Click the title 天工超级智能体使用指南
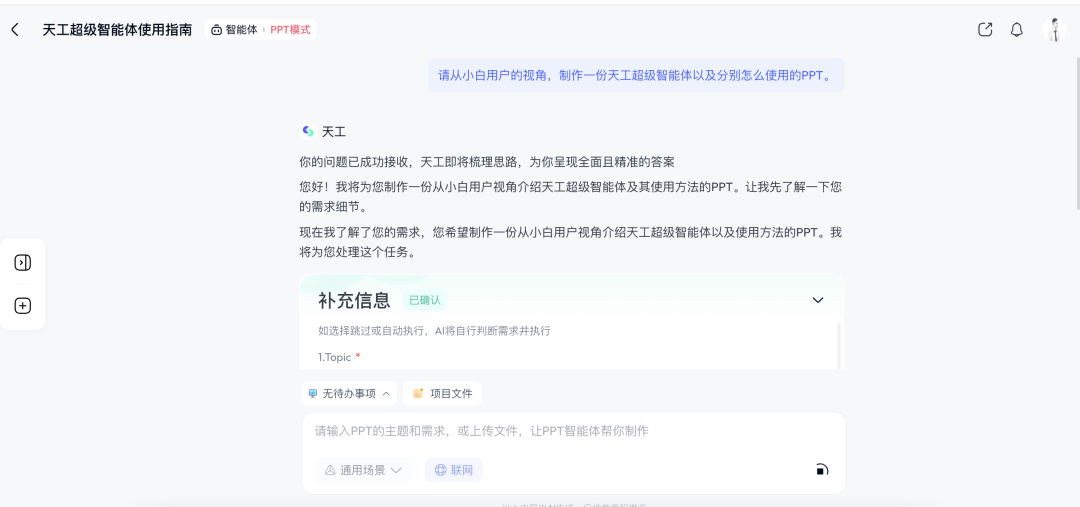 (x=117, y=30)
